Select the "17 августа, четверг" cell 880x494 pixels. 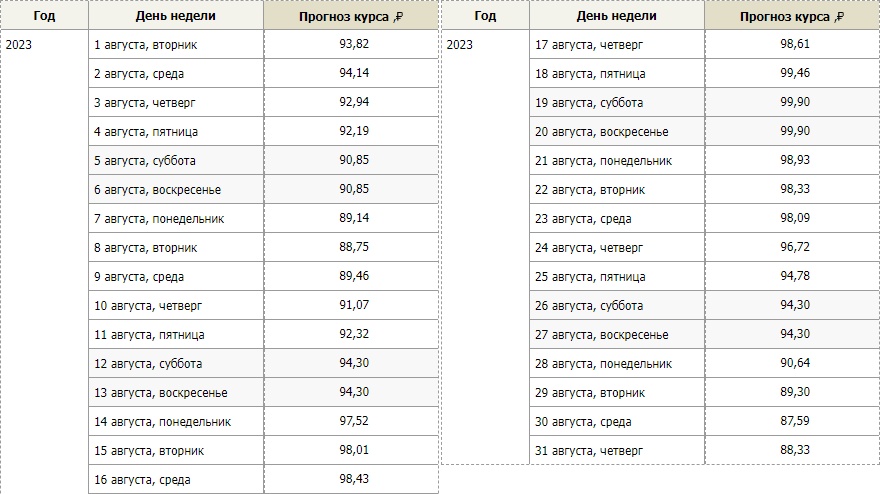(589, 45)
